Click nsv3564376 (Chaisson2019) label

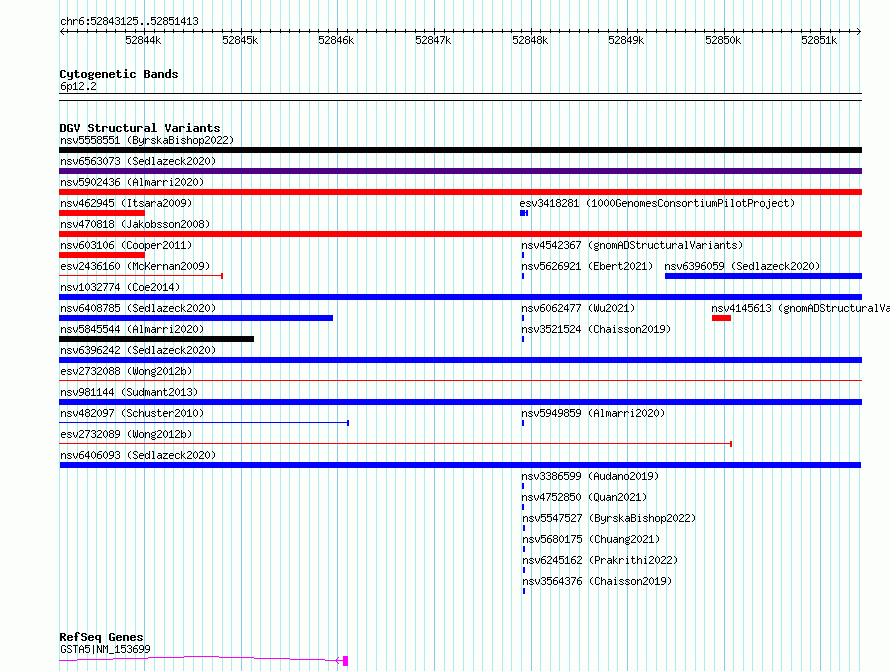click(597, 581)
